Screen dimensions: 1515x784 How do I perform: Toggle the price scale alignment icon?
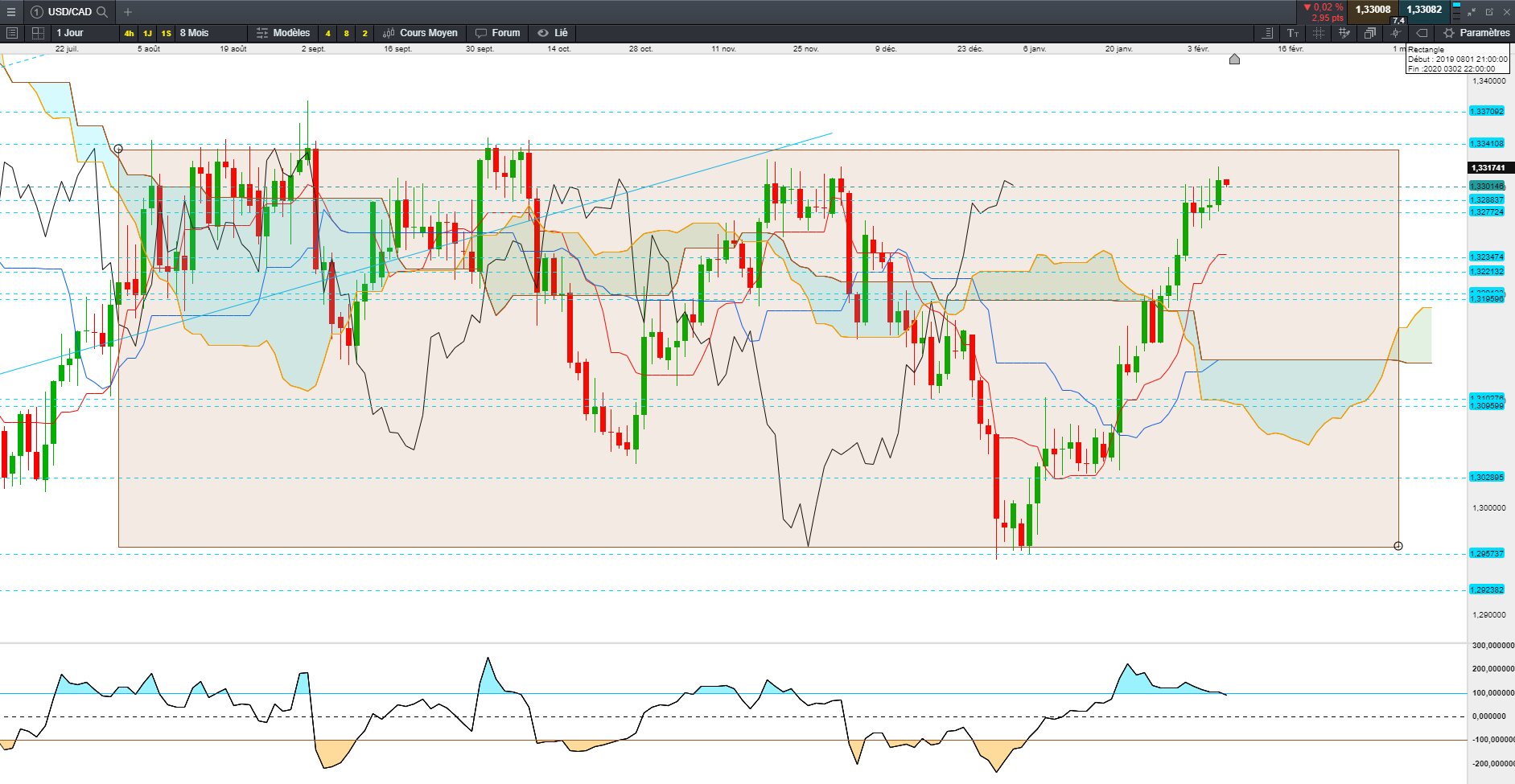tap(1267, 33)
